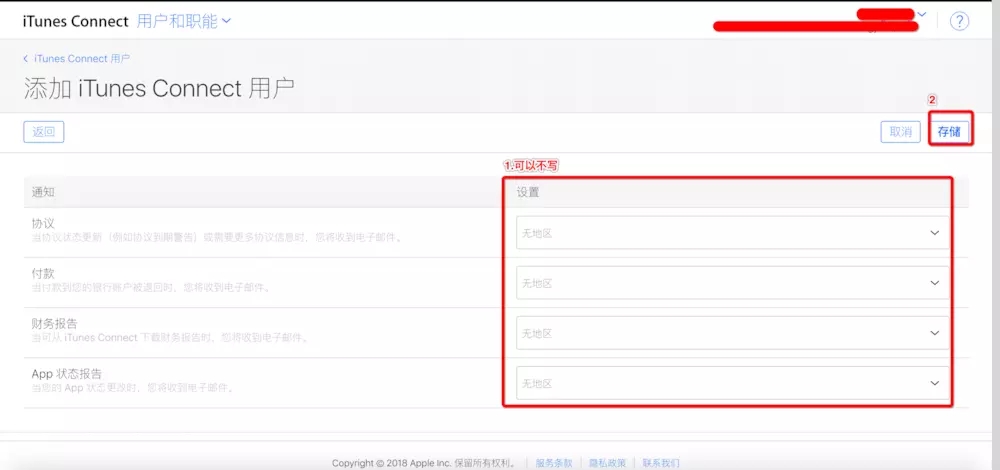
Task: Click the 存储 save button
Action: 949,132
